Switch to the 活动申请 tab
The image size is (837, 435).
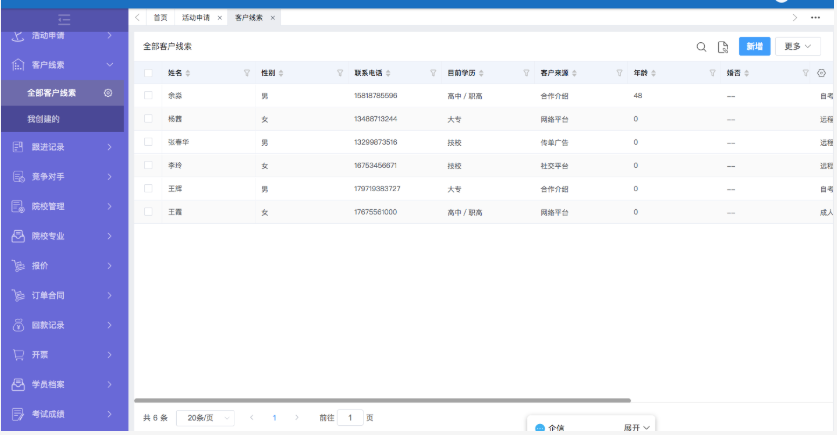click(195, 18)
